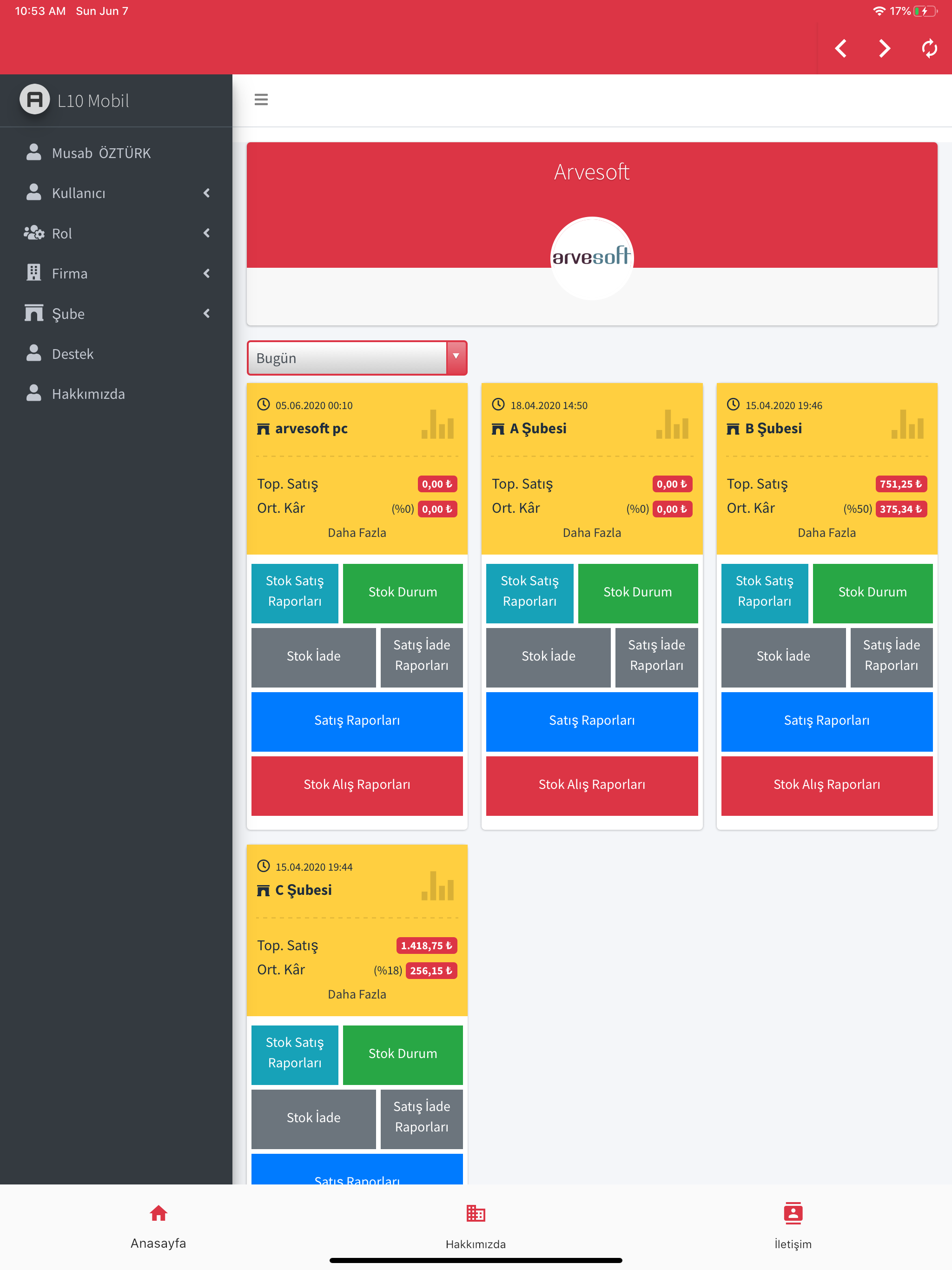The image size is (952, 1270).
Task: Click the 751,25 ₺ total sales badge
Action: coord(900,484)
